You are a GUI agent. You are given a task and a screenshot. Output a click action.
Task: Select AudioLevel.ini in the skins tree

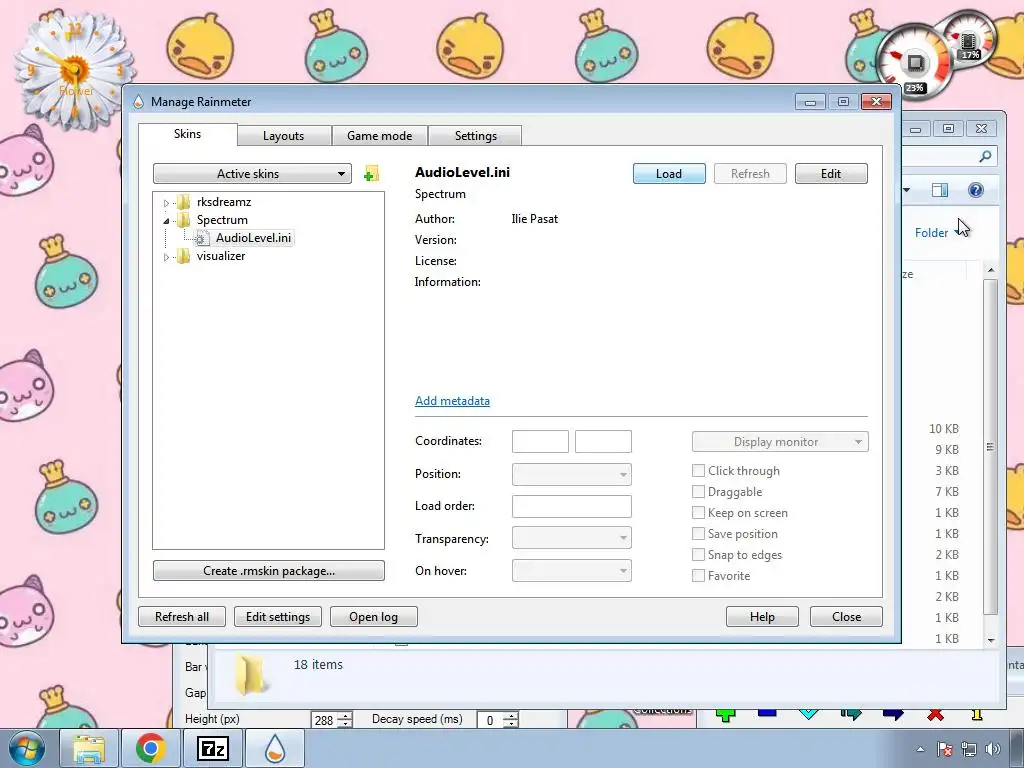(253, 238)
